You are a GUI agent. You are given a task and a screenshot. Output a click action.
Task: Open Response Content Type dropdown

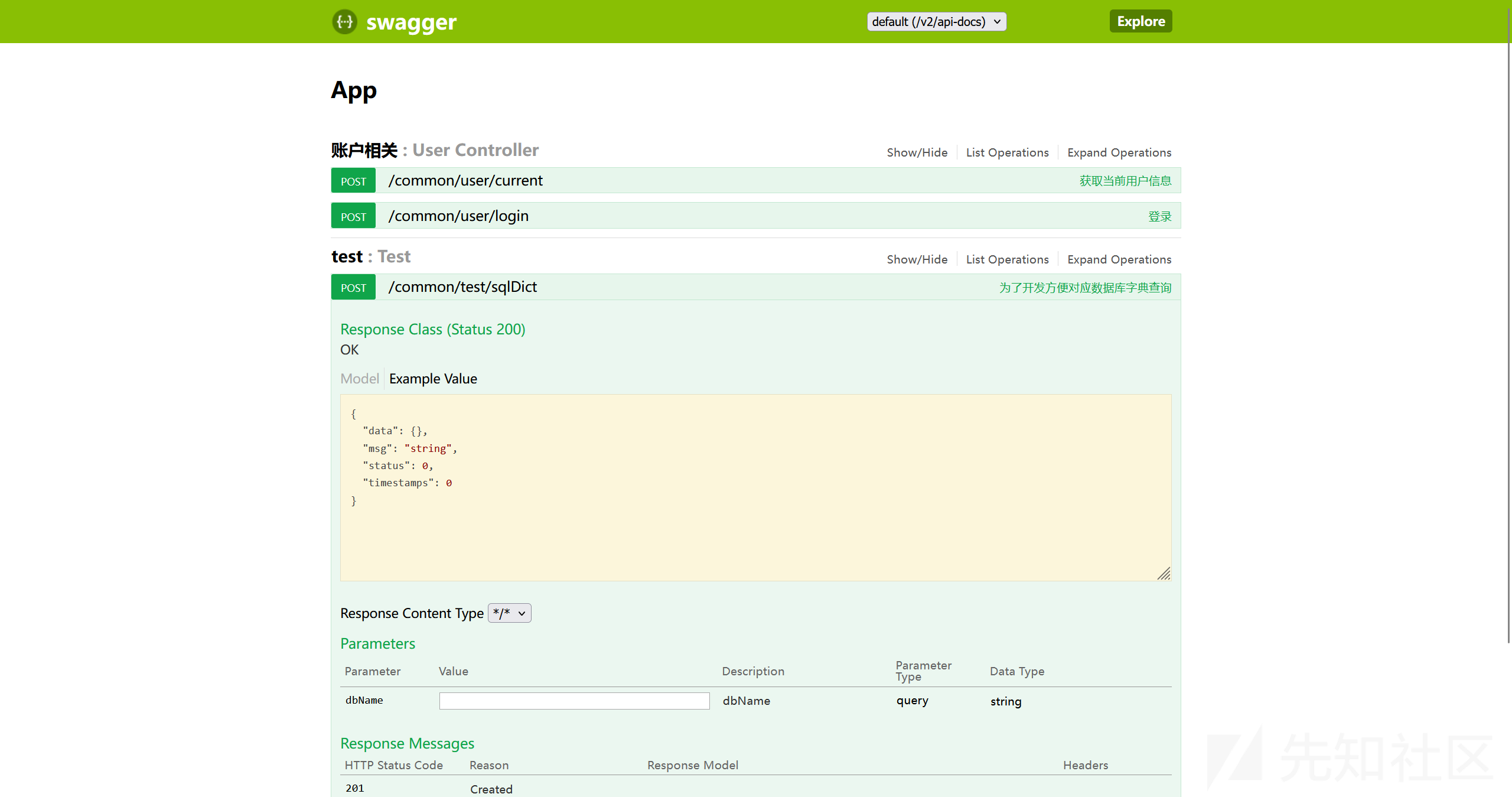coord(509,613)
